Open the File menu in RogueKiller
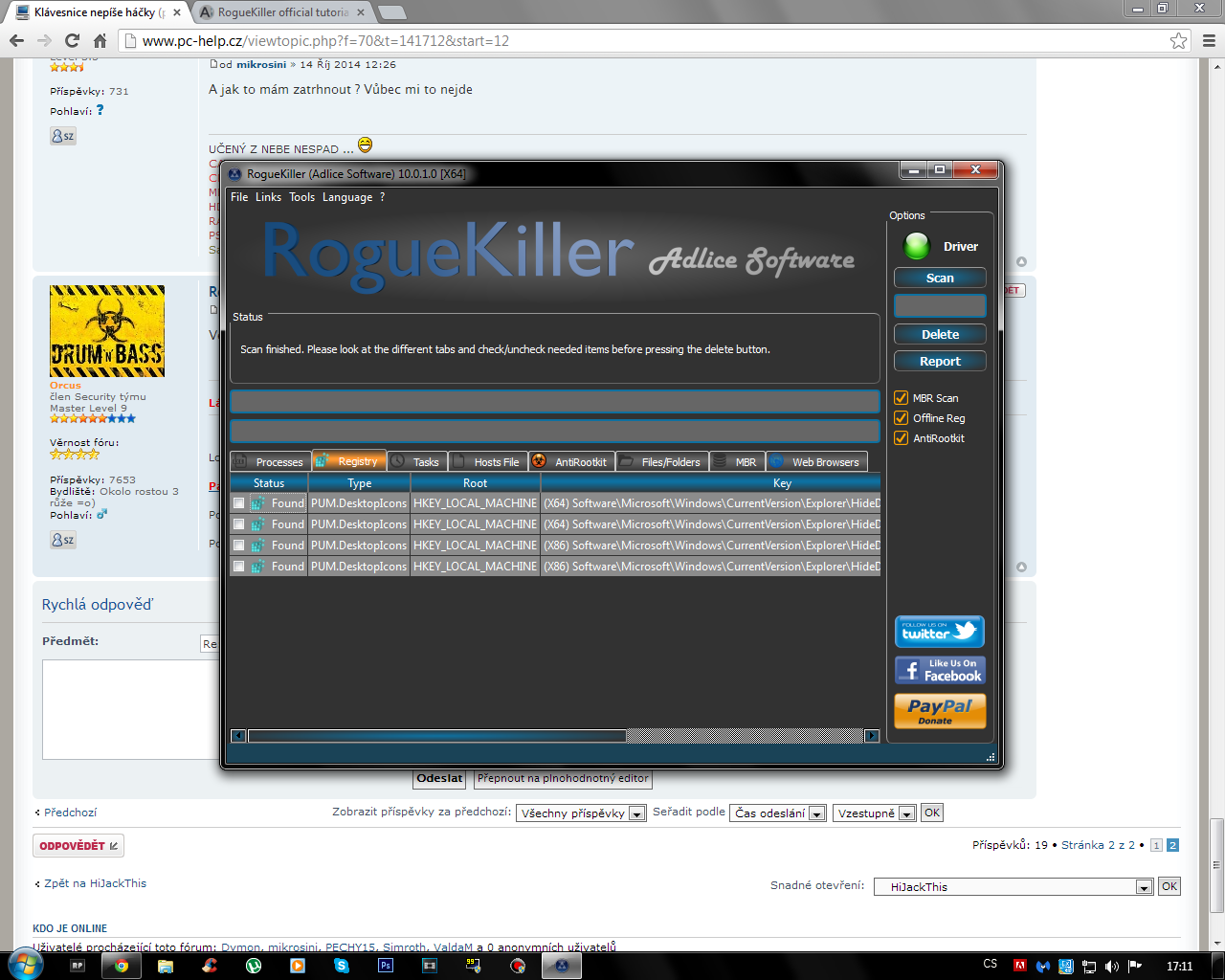The width and height of the screenshot is (1225, 980). tap(239, 197)
